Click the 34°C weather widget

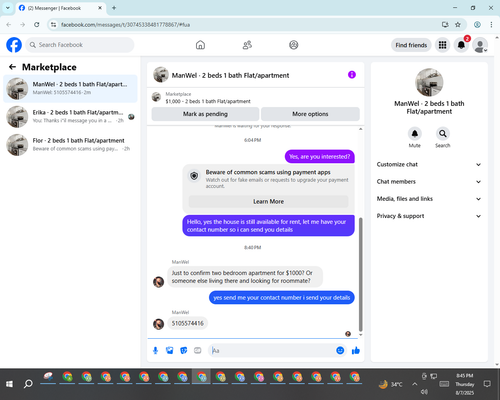tap(390, 384)
